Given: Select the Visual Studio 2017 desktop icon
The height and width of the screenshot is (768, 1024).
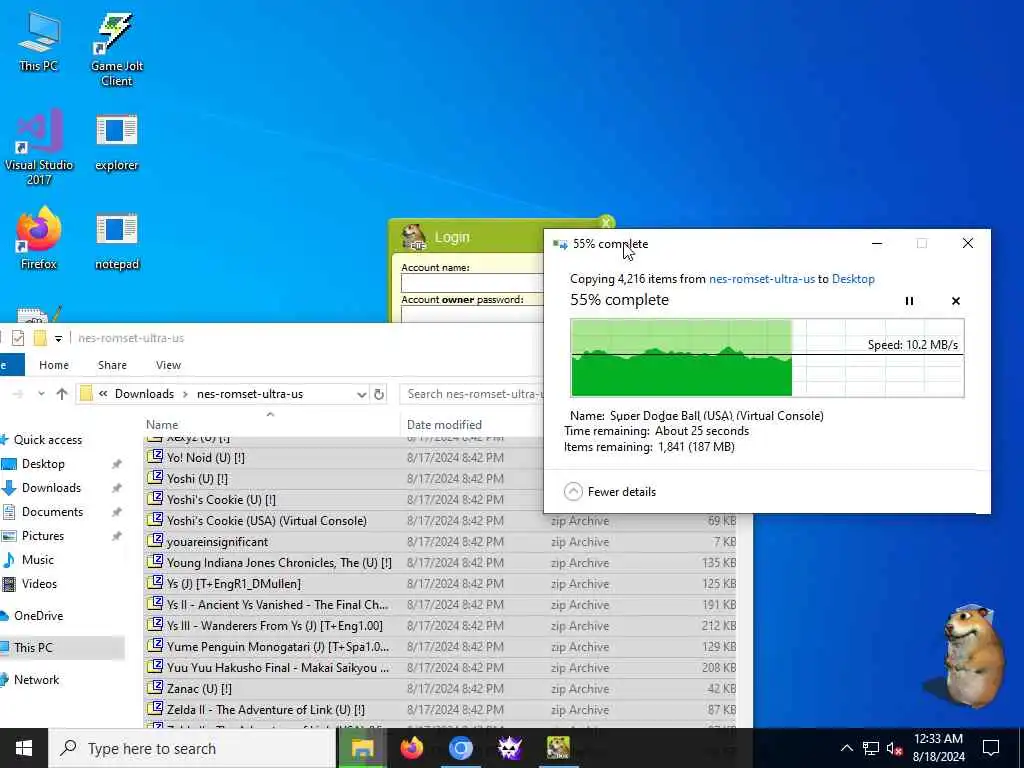Looking at the screenshot, I should pyautogui.click(x=39, y=147).
